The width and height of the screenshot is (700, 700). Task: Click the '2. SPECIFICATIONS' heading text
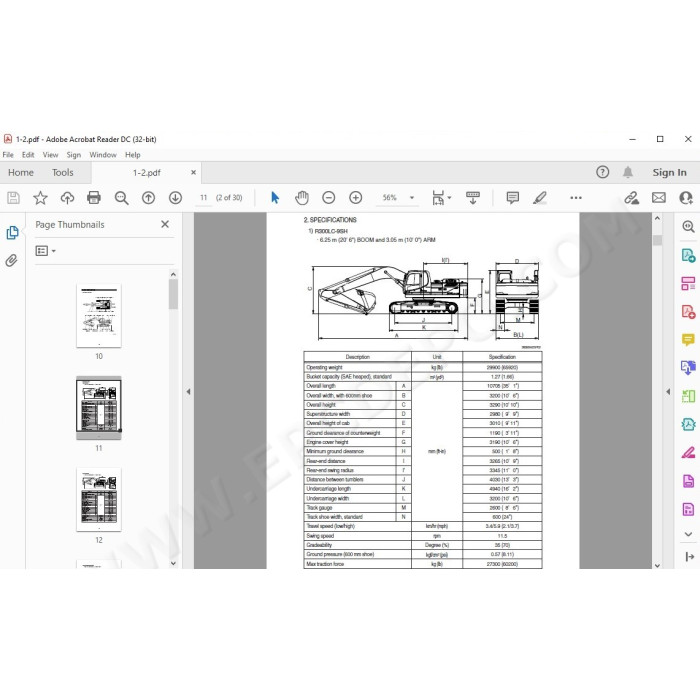(x=330, y=220)
